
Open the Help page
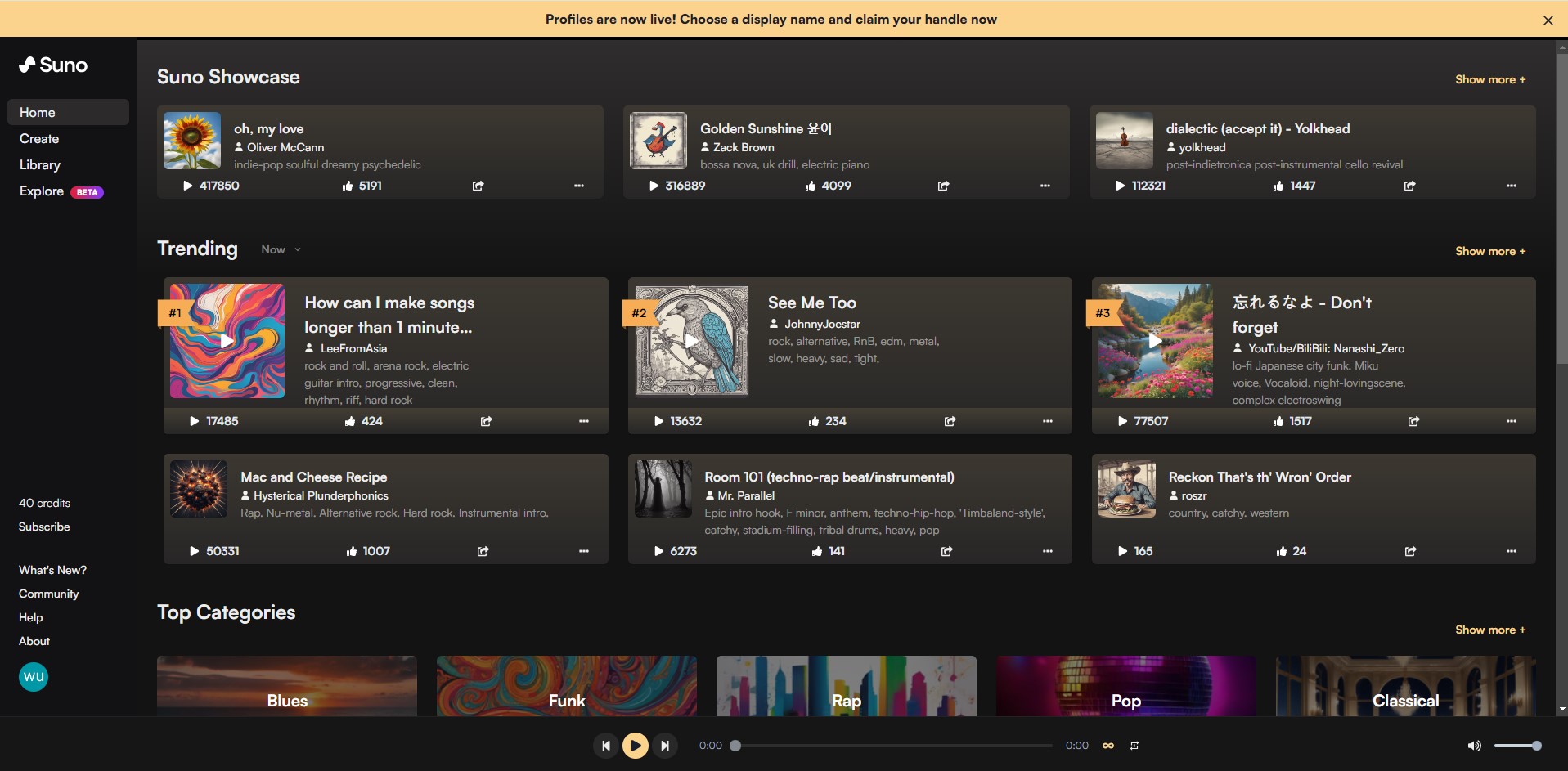pos(31,617)
